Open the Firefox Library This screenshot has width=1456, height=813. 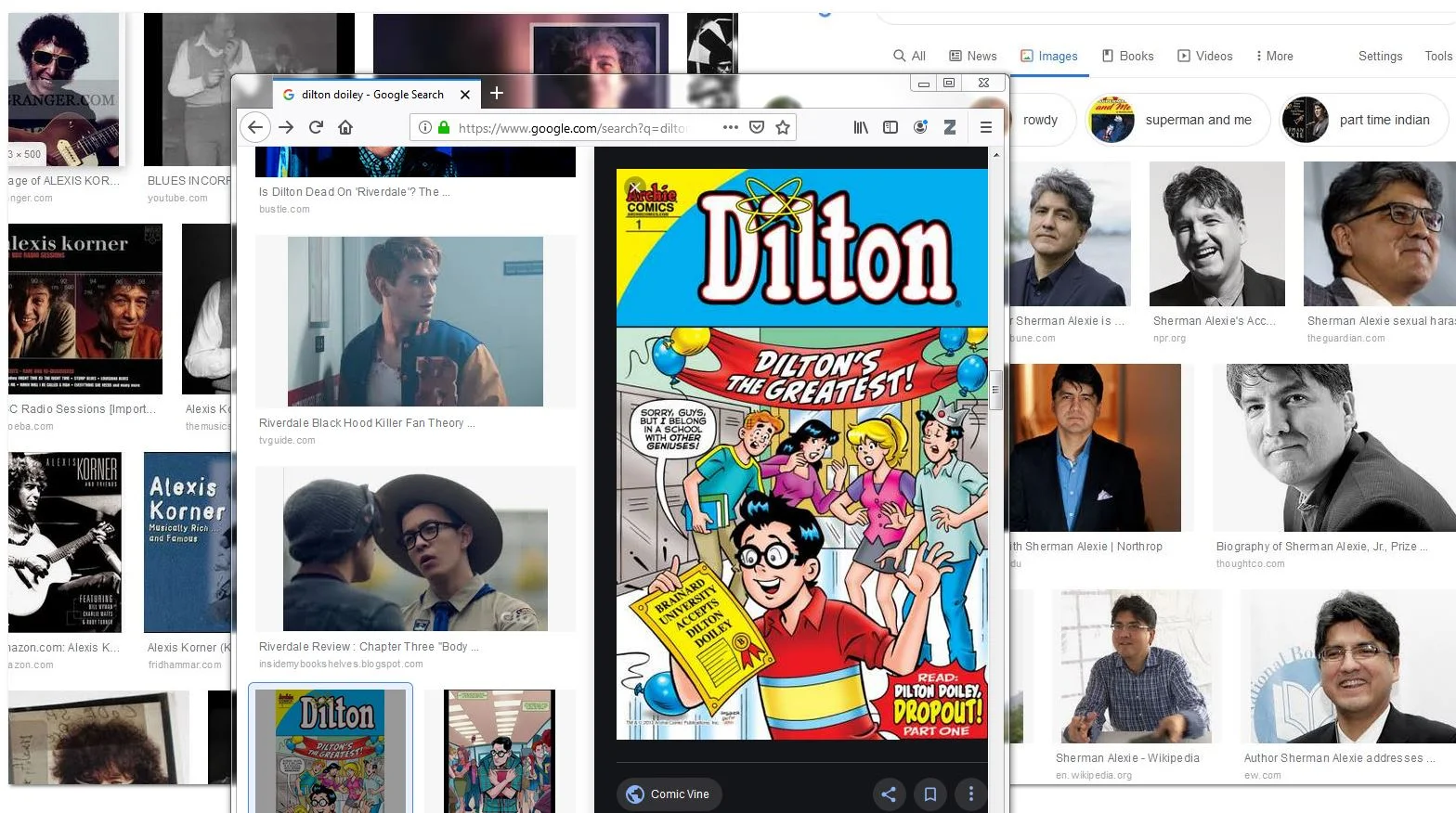coord(861,127)
